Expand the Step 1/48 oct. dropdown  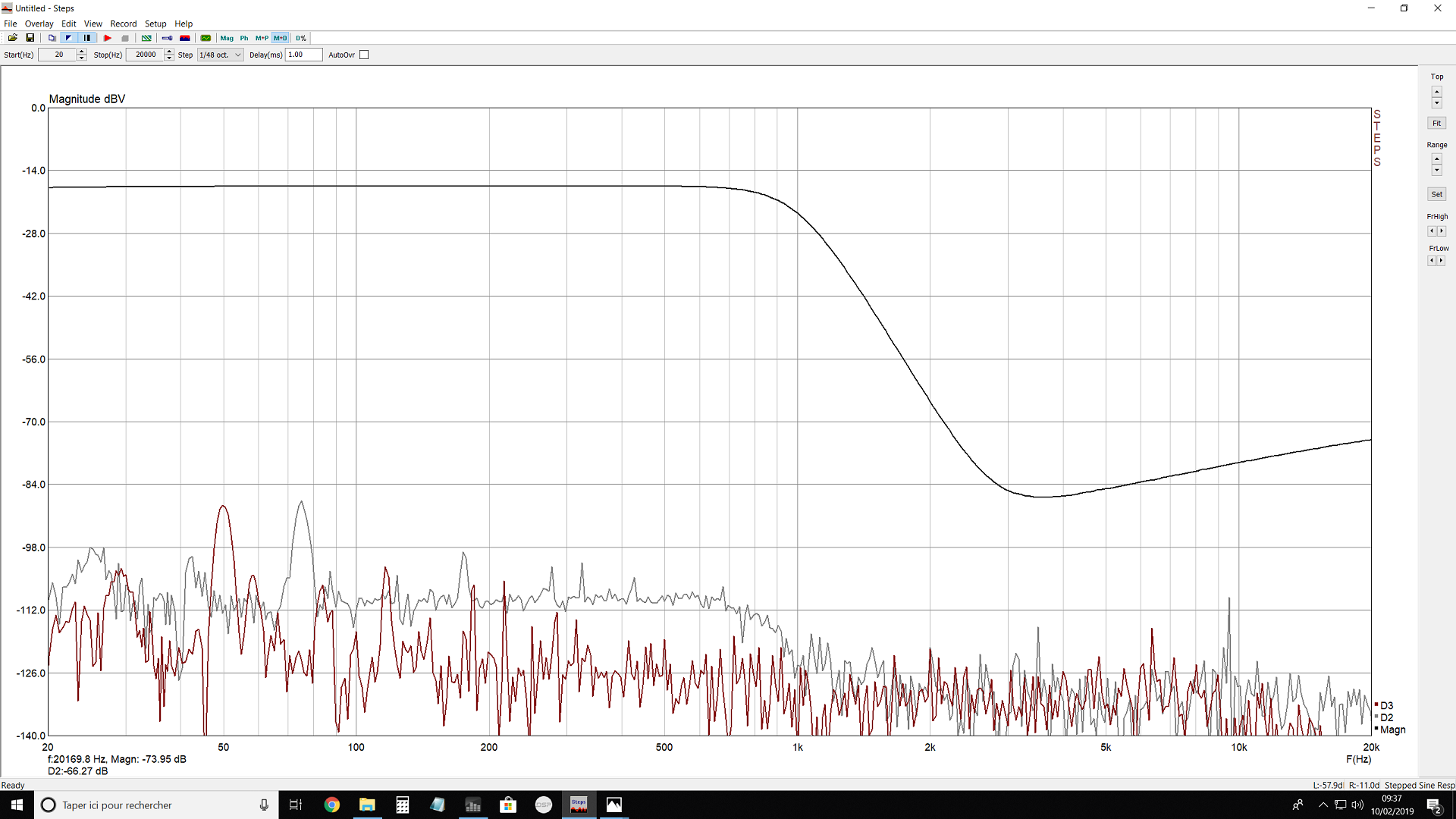pos(220,55)
